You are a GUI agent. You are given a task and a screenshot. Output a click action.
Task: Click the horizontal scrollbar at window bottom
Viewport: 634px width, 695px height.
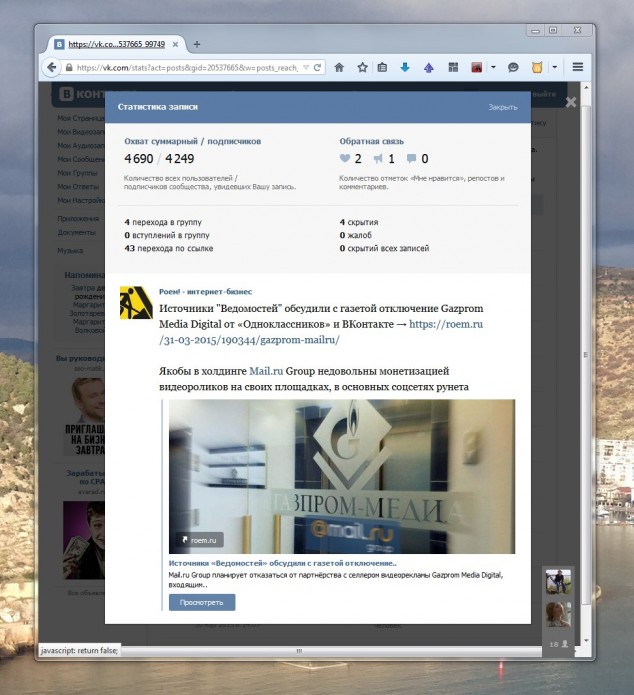(299, 651)
